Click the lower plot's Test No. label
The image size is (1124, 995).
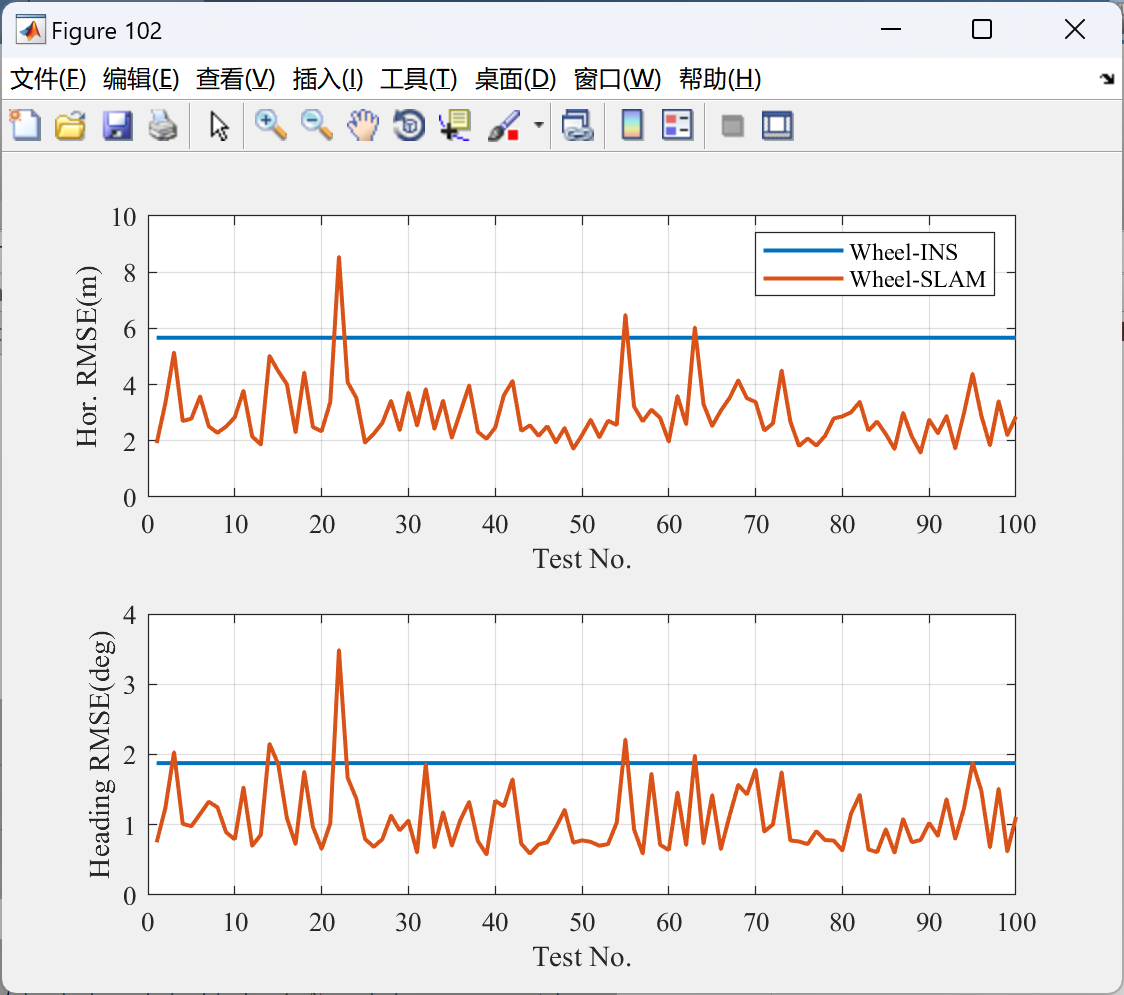pyautogui.click(x=582, y=957)
